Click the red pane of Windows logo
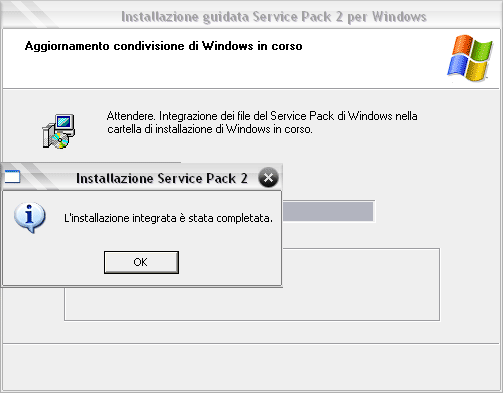This screenshot has height=393, width=503. 462,44
